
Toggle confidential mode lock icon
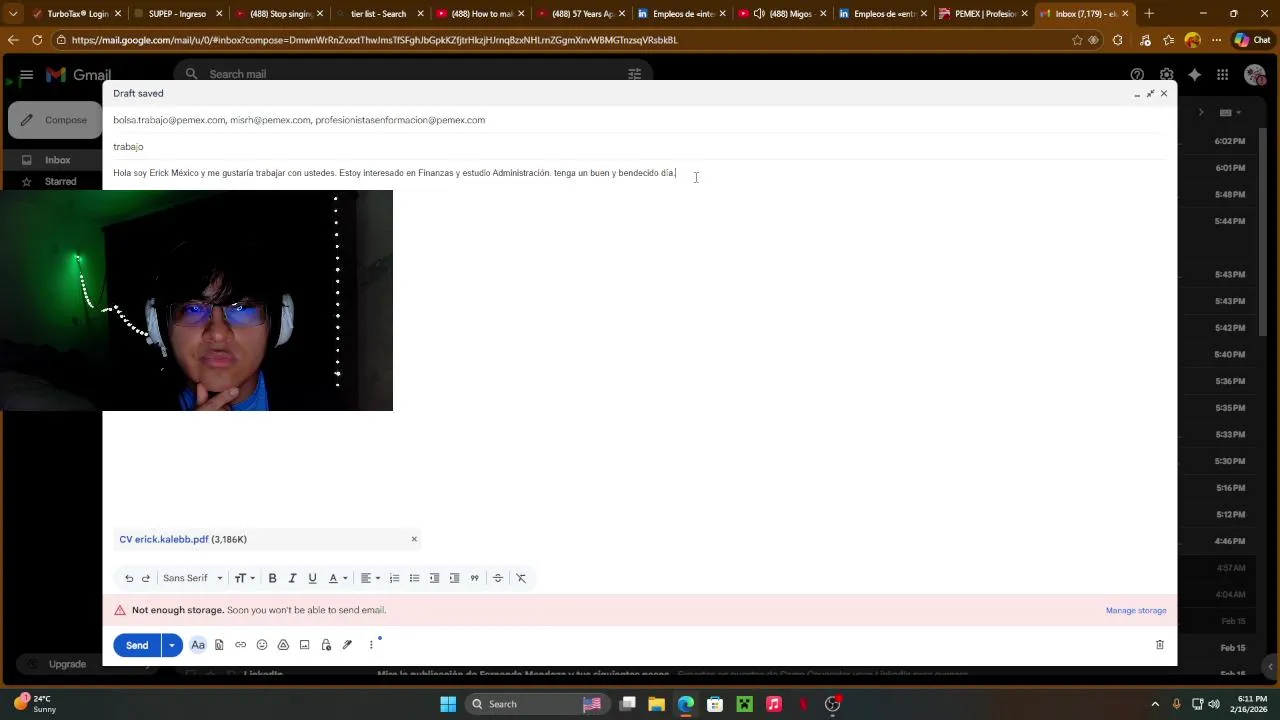pyautogui.click(x=326, y=645)
